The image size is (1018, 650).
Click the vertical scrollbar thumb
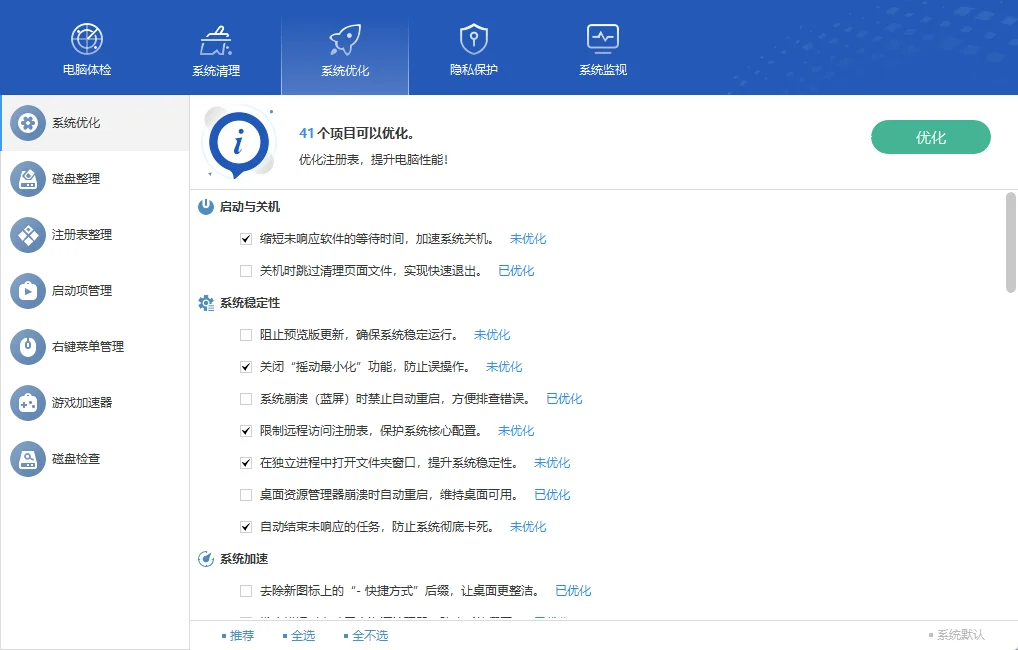1011,243
